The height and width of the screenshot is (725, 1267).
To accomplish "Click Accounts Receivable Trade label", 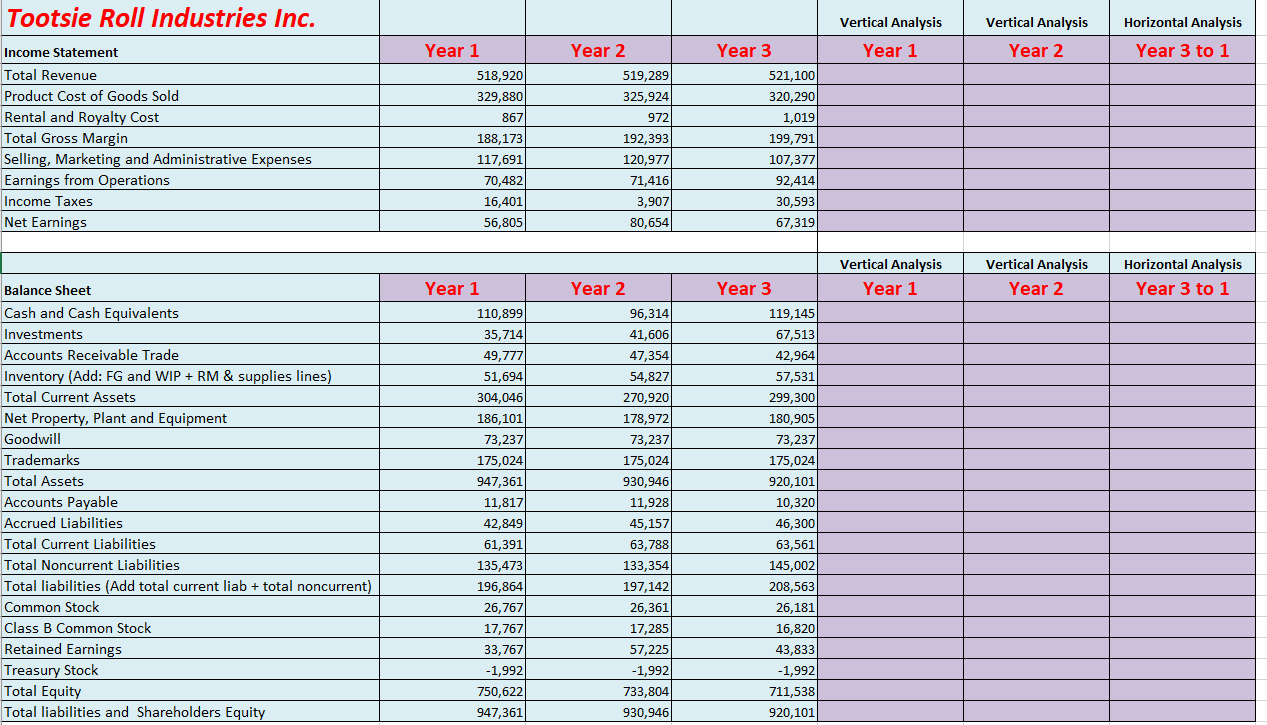I will coord(190,355).
